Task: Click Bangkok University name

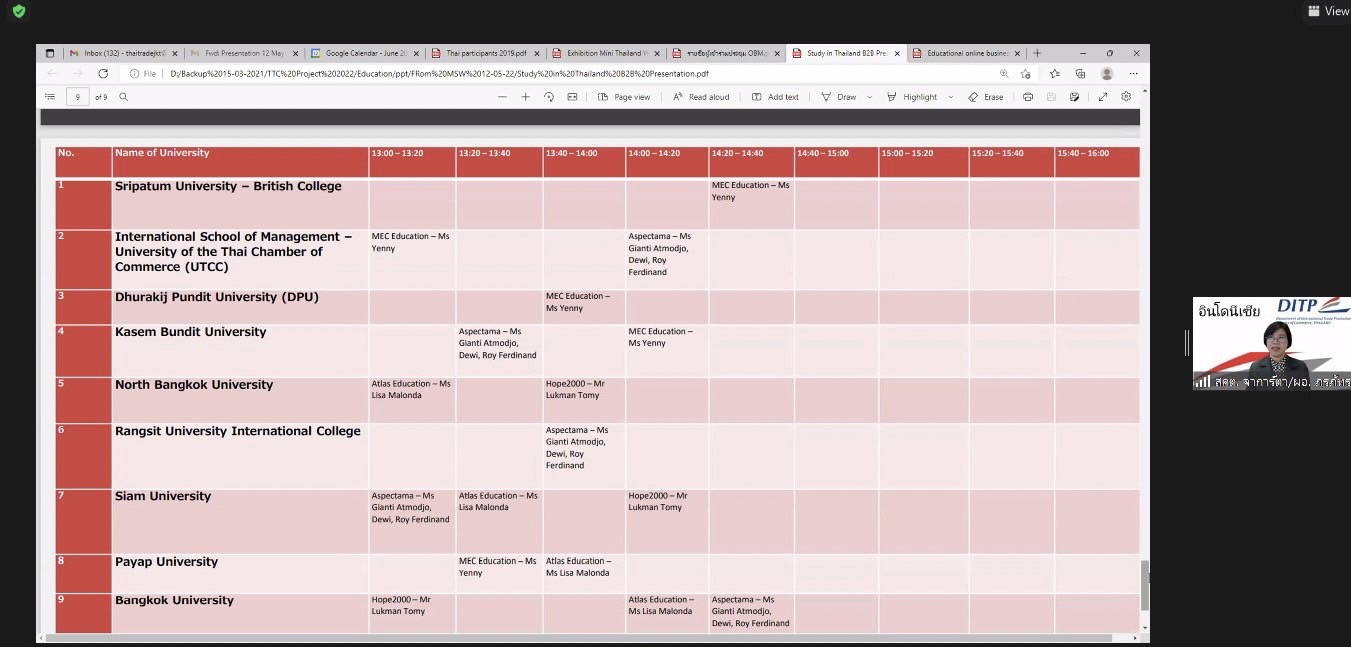Action: pos(174,601)
